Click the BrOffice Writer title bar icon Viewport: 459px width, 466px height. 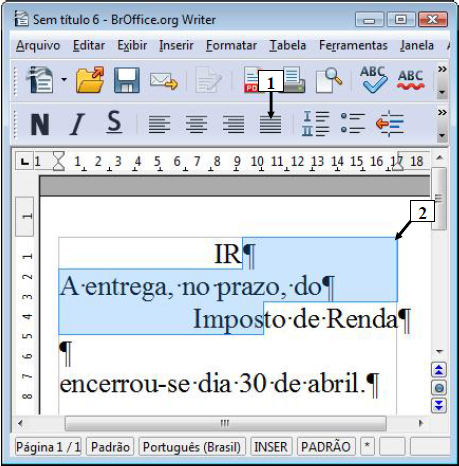(x=21, y=19)
